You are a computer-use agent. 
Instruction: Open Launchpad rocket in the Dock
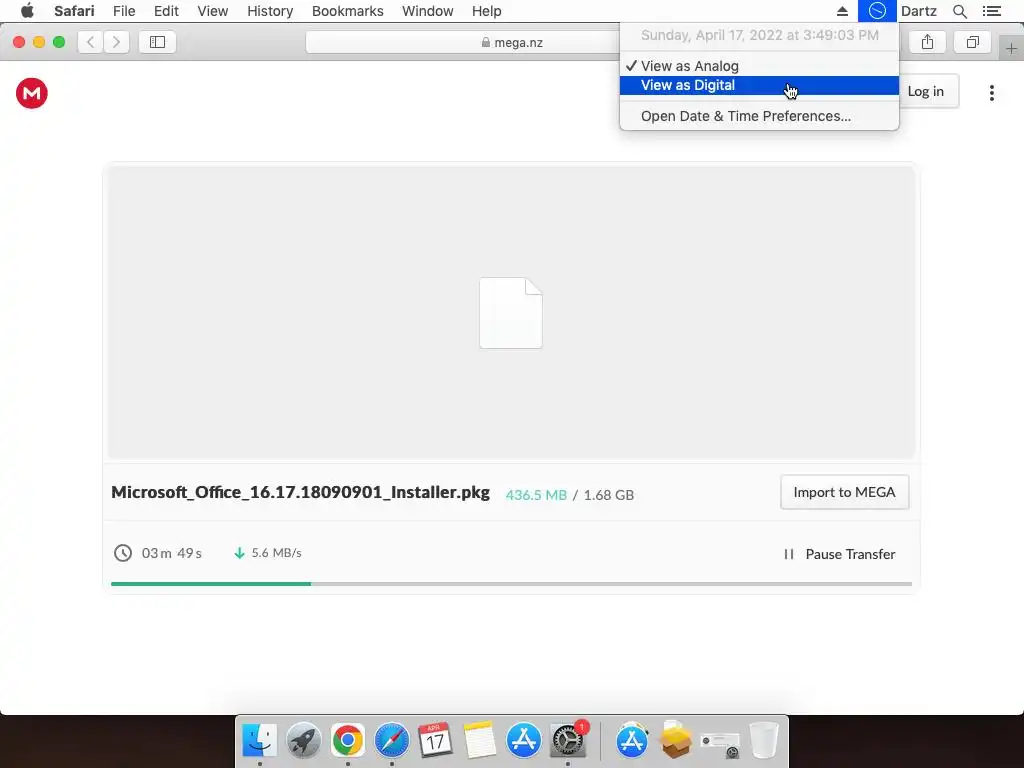point(304,741)
